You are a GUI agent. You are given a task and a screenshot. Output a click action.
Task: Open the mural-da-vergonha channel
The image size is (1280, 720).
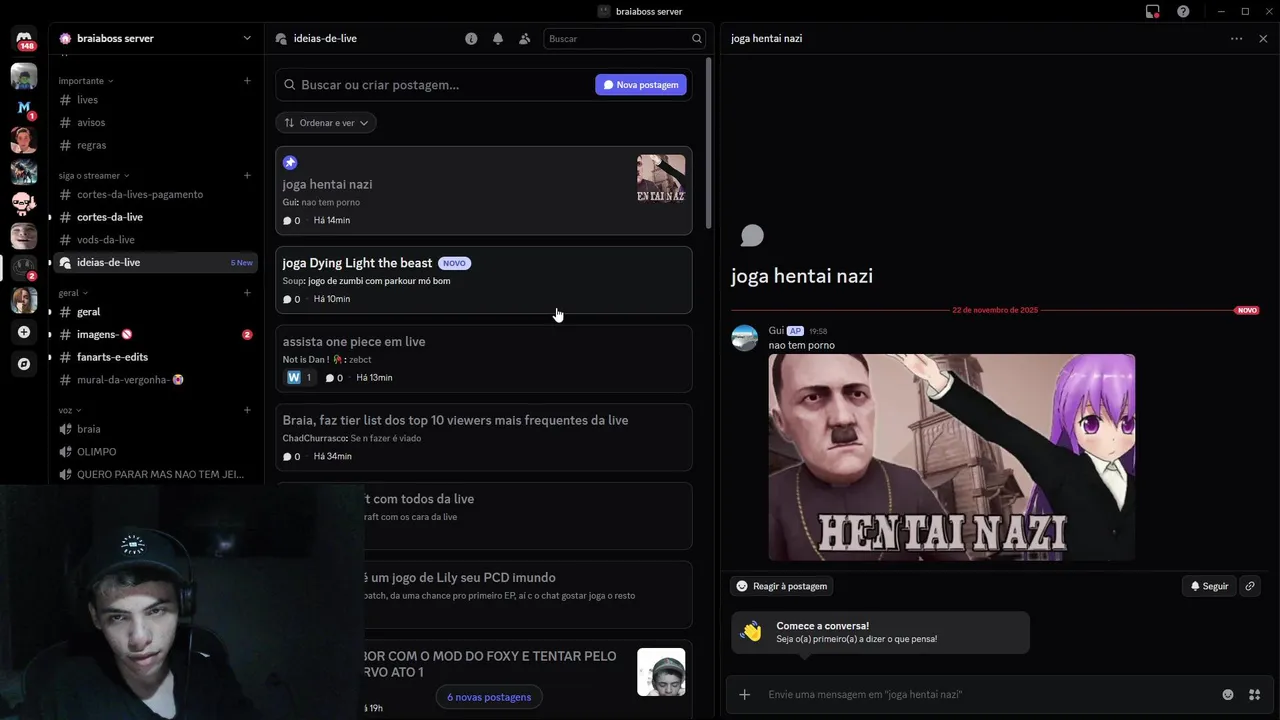click(x=155, y=380)
